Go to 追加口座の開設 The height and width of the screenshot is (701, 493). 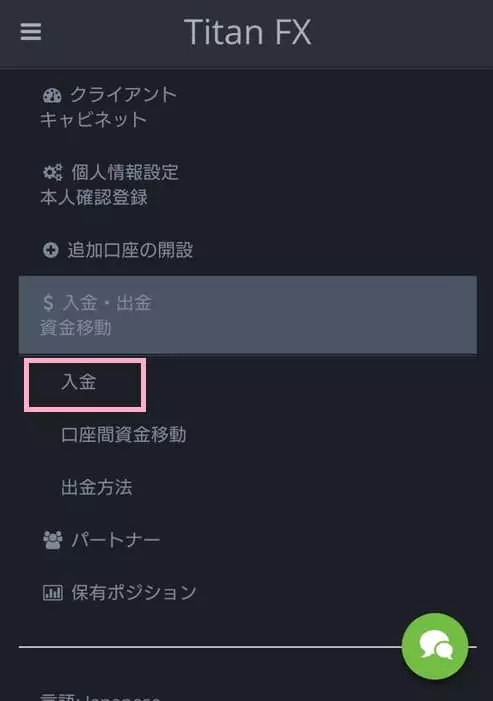[118, 250]
